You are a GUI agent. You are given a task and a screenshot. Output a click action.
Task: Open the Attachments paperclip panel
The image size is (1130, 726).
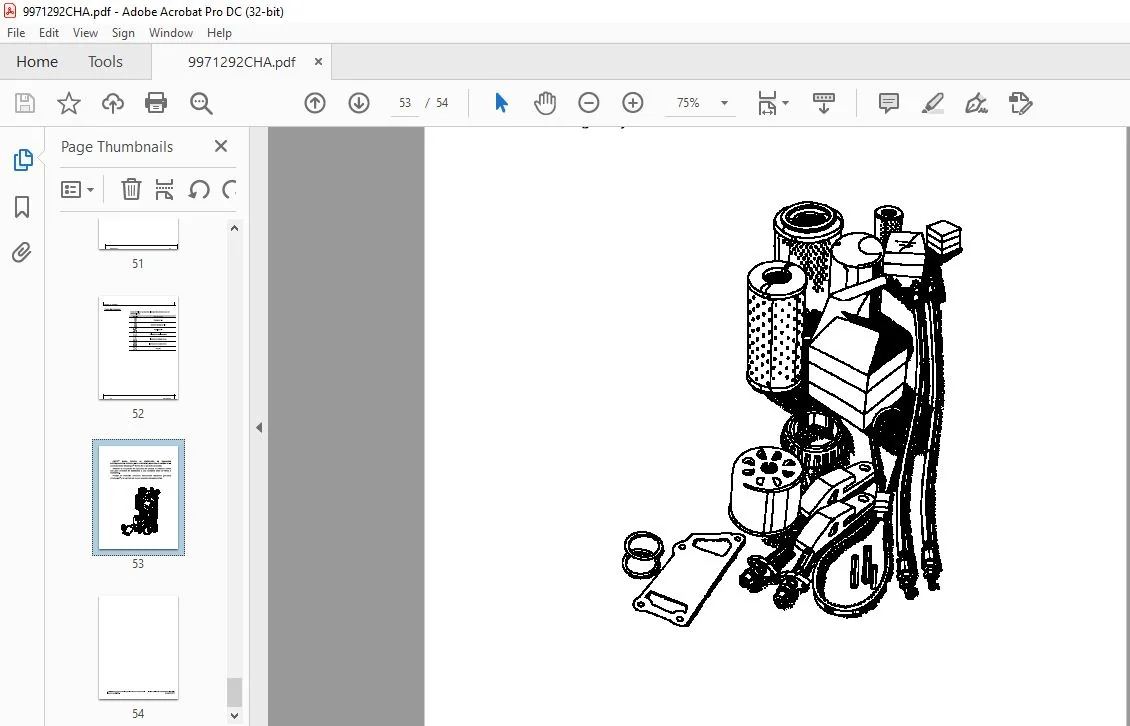tap(22, 252)
